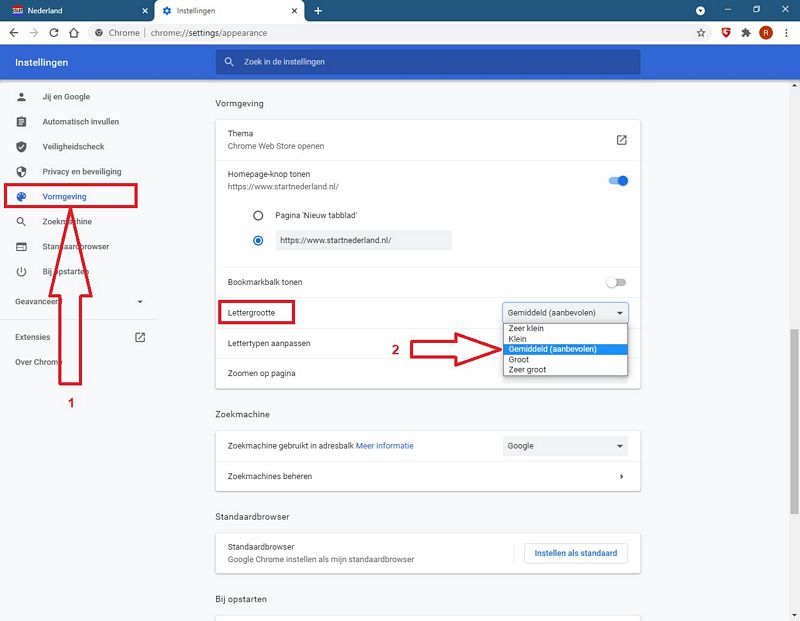Click the Lettergrootte label
This screenshot has height=621, width=800.
251,313
